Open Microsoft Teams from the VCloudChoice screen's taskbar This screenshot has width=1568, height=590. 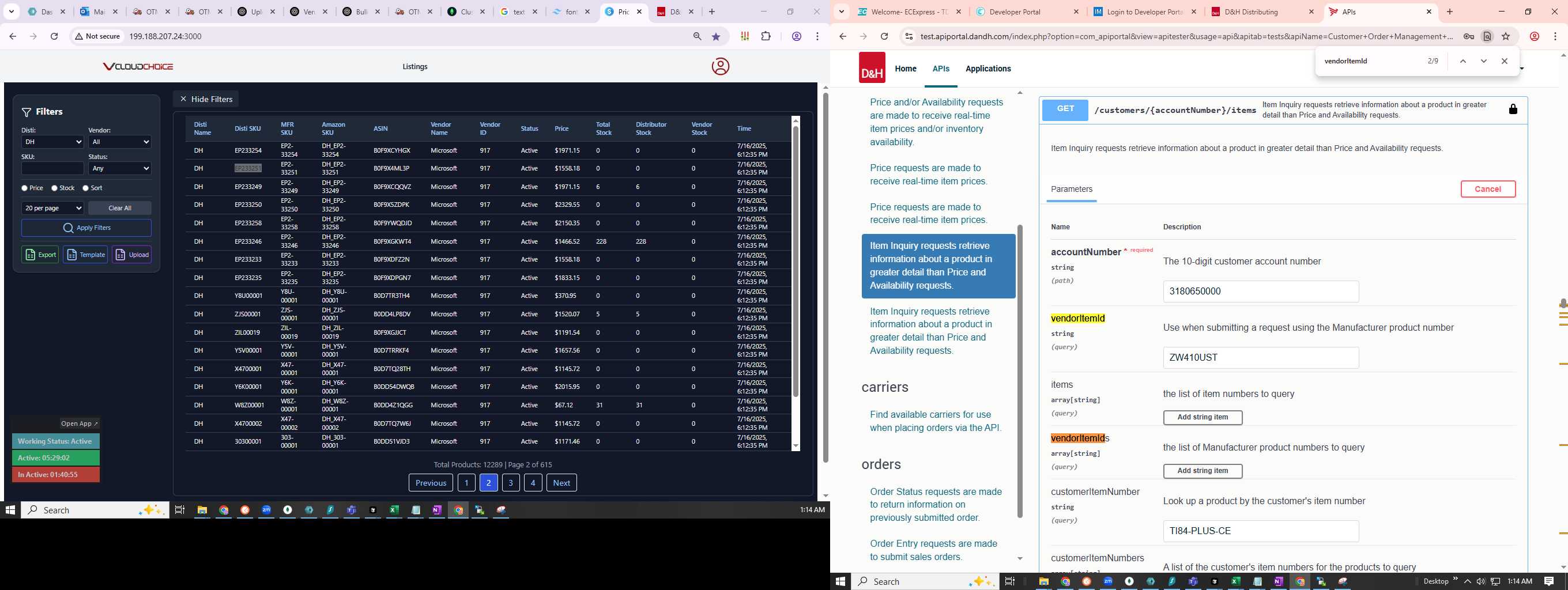pyautogui.click(x=351, y=510)
